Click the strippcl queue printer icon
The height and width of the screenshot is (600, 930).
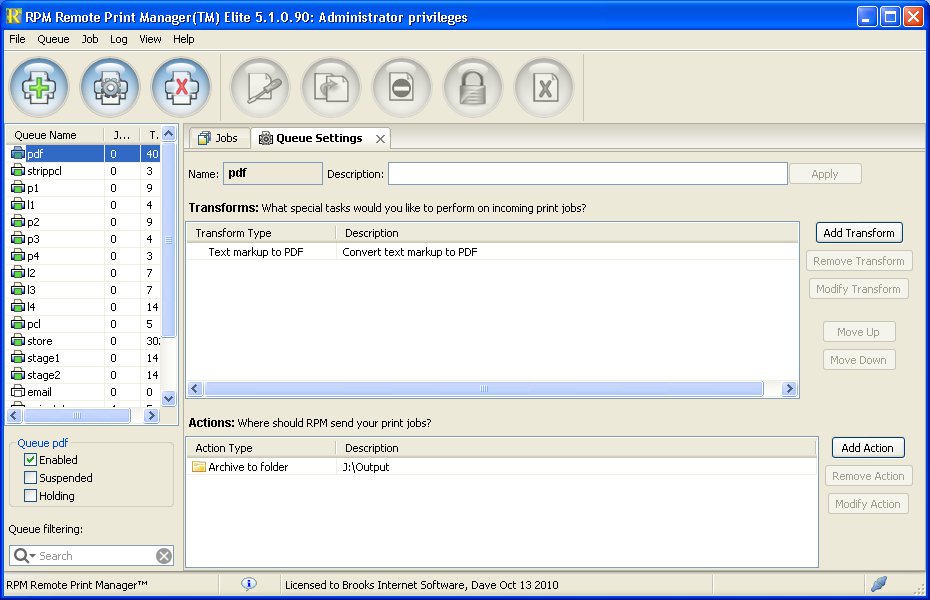[18, 171]
